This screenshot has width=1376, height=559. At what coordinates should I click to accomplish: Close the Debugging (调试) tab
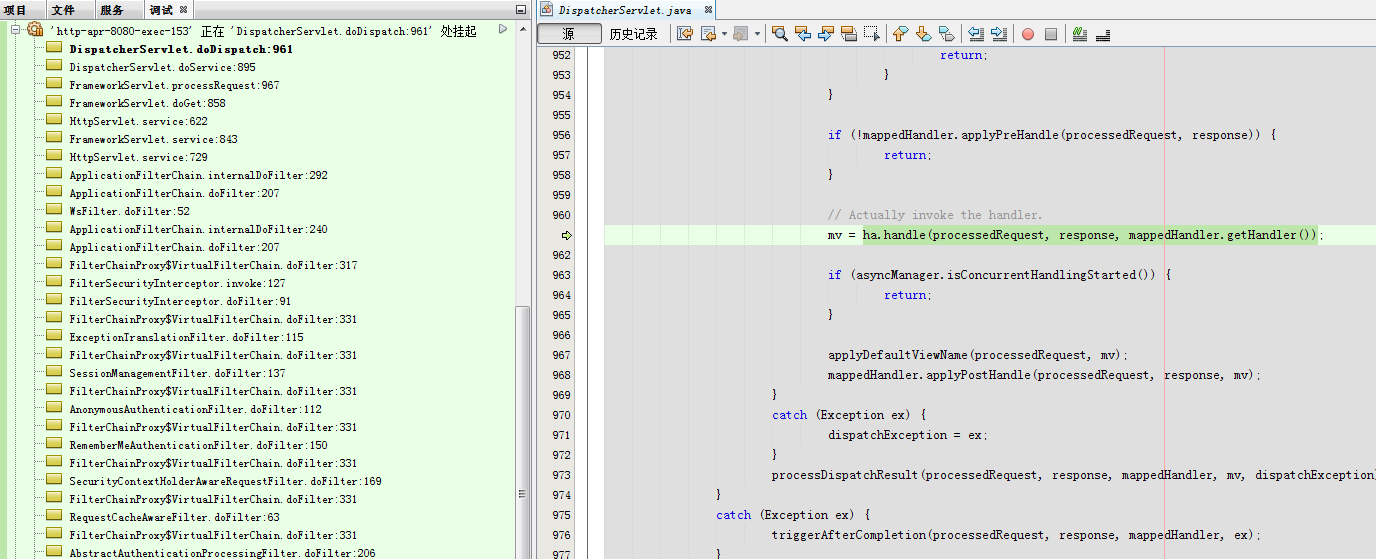pos(184,10)
